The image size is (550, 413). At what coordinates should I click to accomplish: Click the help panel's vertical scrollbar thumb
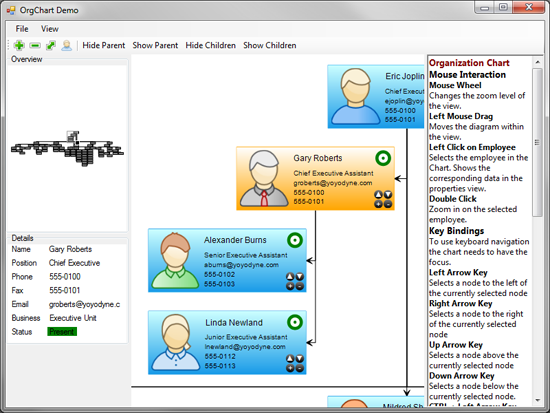[x=537, y=142]
